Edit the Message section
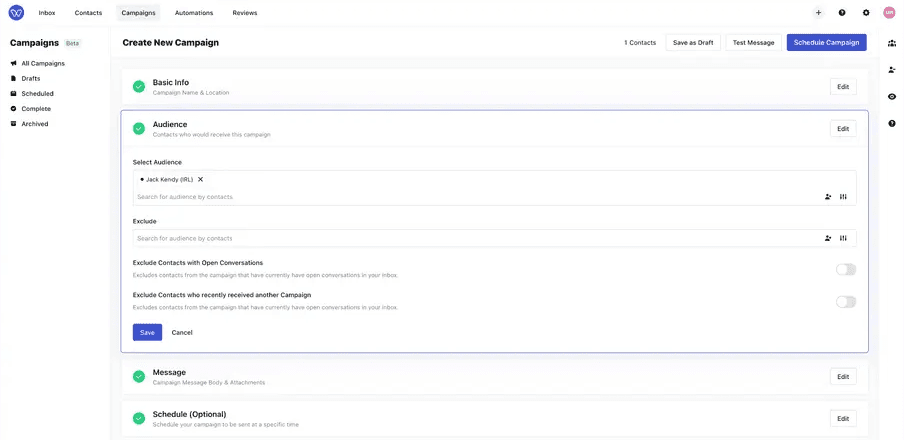 [x=843, y=377]
